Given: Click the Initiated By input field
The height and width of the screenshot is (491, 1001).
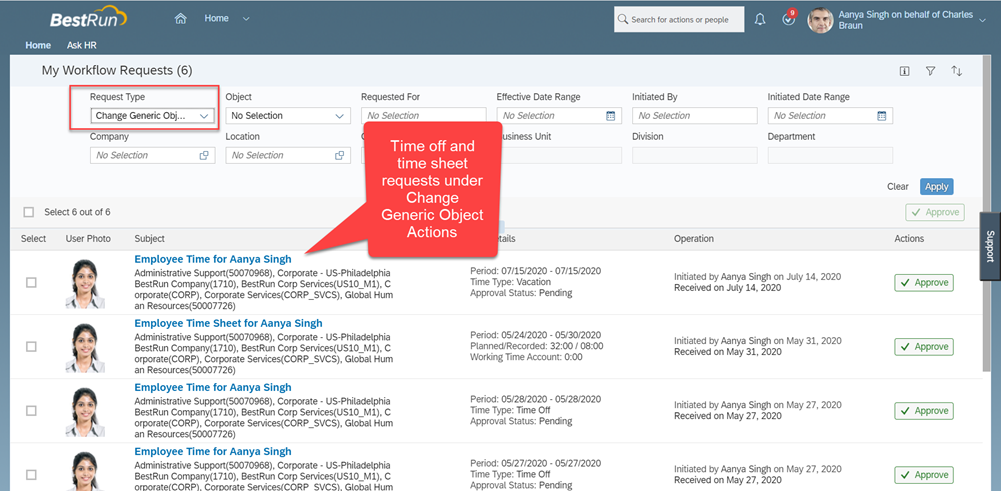Looking at the screenshot, I should click(x=695, y=116).
